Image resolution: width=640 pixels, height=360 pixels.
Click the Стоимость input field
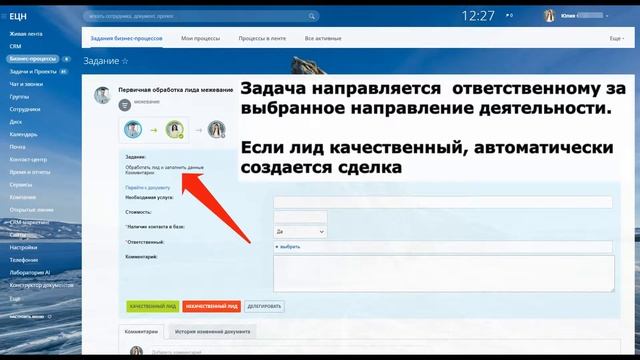click(x=300, y=217)
